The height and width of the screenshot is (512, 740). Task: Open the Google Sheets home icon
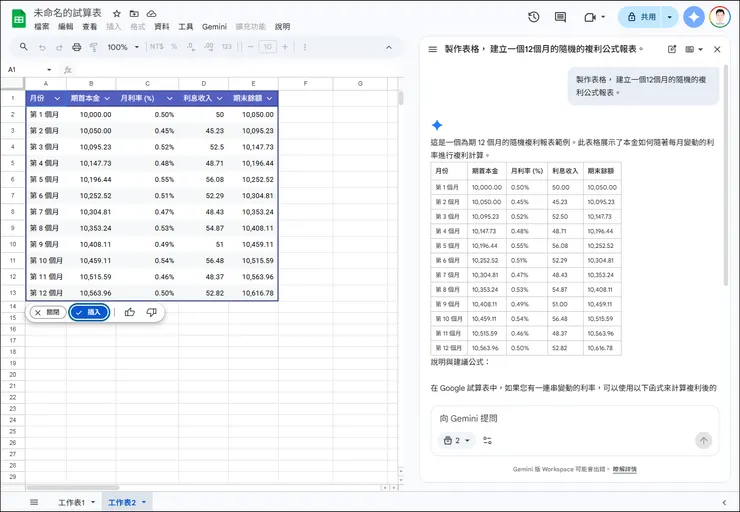[x=18, y=19]
